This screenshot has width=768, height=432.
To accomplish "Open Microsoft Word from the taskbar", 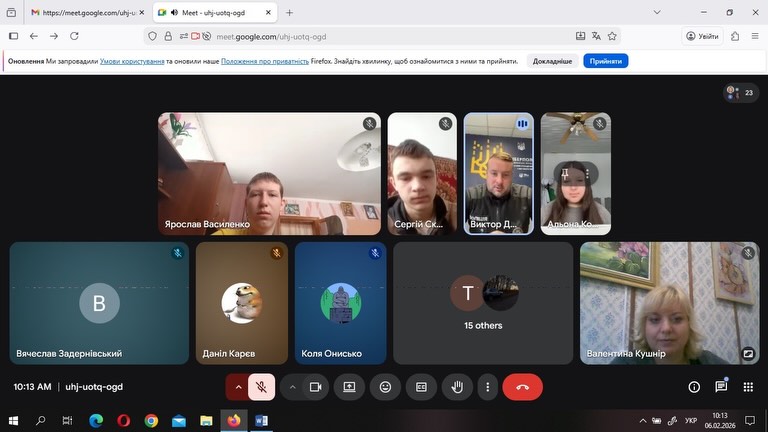I will (x=262, y=421).
